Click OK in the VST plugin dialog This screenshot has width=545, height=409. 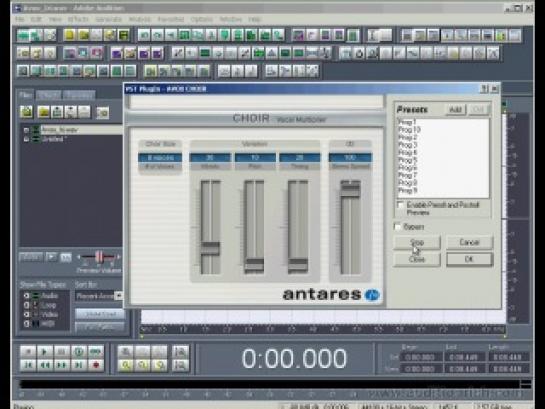tap(470, 259)
